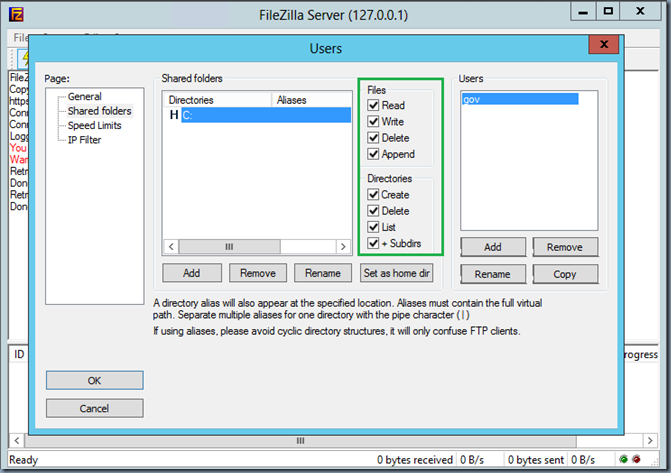671x473 pixels.
Task: Close the FileZilla Server main window
Action: [x=640, y=12]
